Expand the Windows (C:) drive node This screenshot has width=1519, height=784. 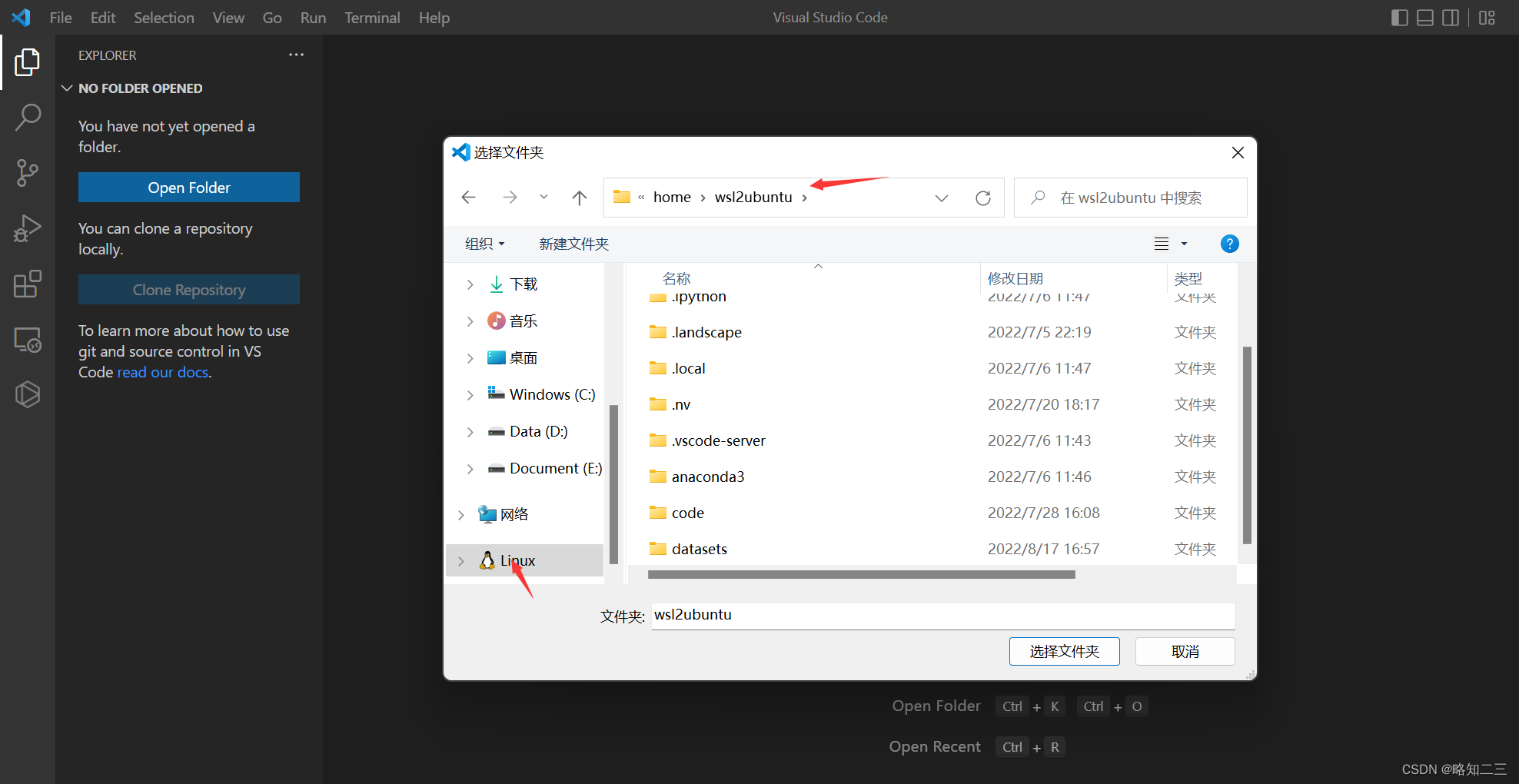pyautogui.click(x=470, y=395)
